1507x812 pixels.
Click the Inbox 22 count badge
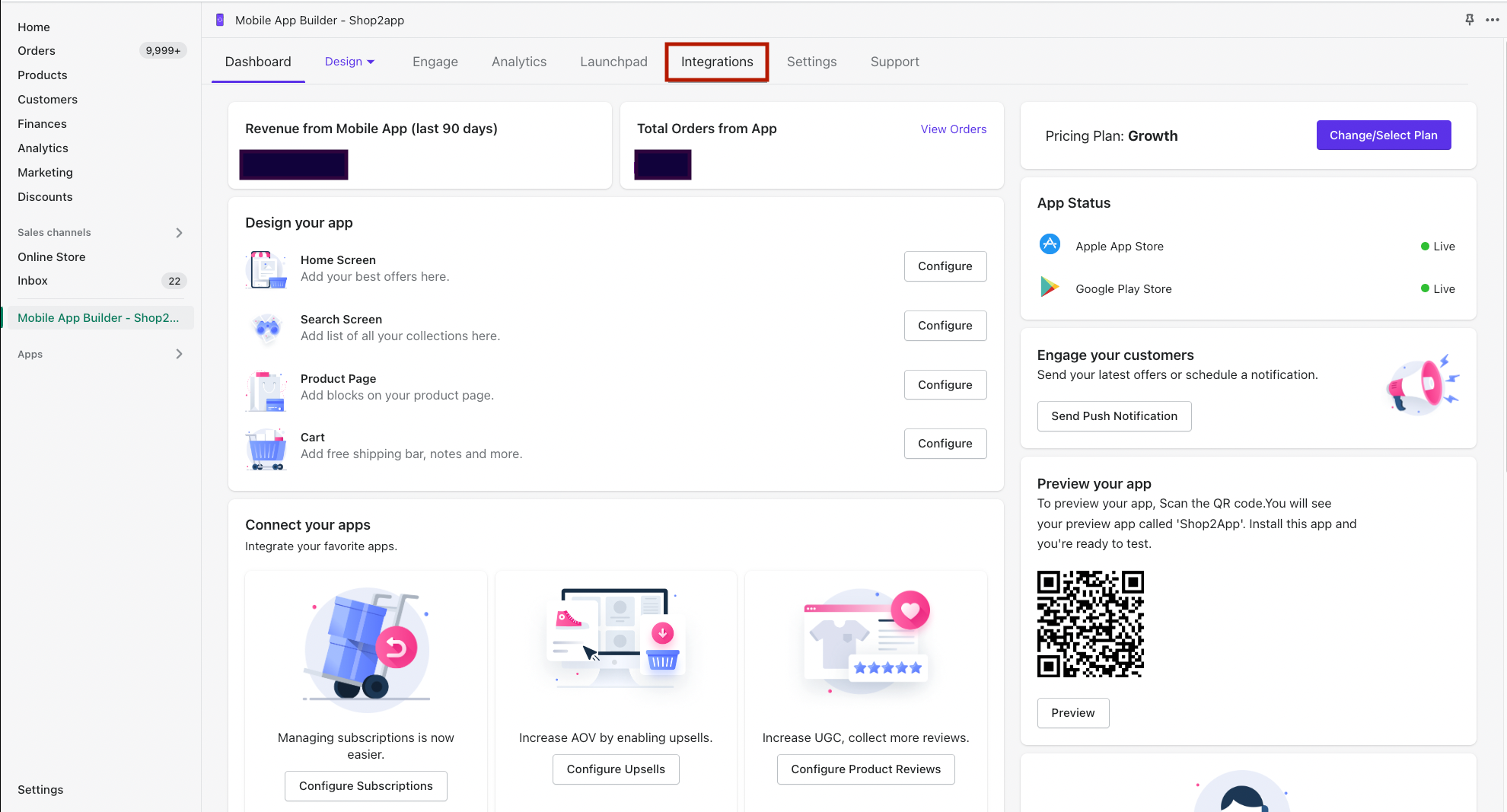[x=174, y=280]
